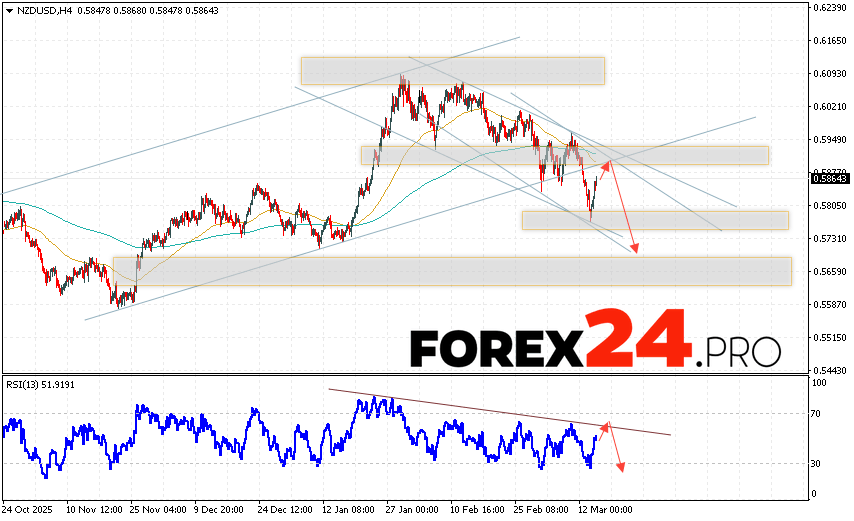Viewport: 854px width, 521px height.
Task: Click the wide support zone near 0.56590
Action: tap(450, 271)
